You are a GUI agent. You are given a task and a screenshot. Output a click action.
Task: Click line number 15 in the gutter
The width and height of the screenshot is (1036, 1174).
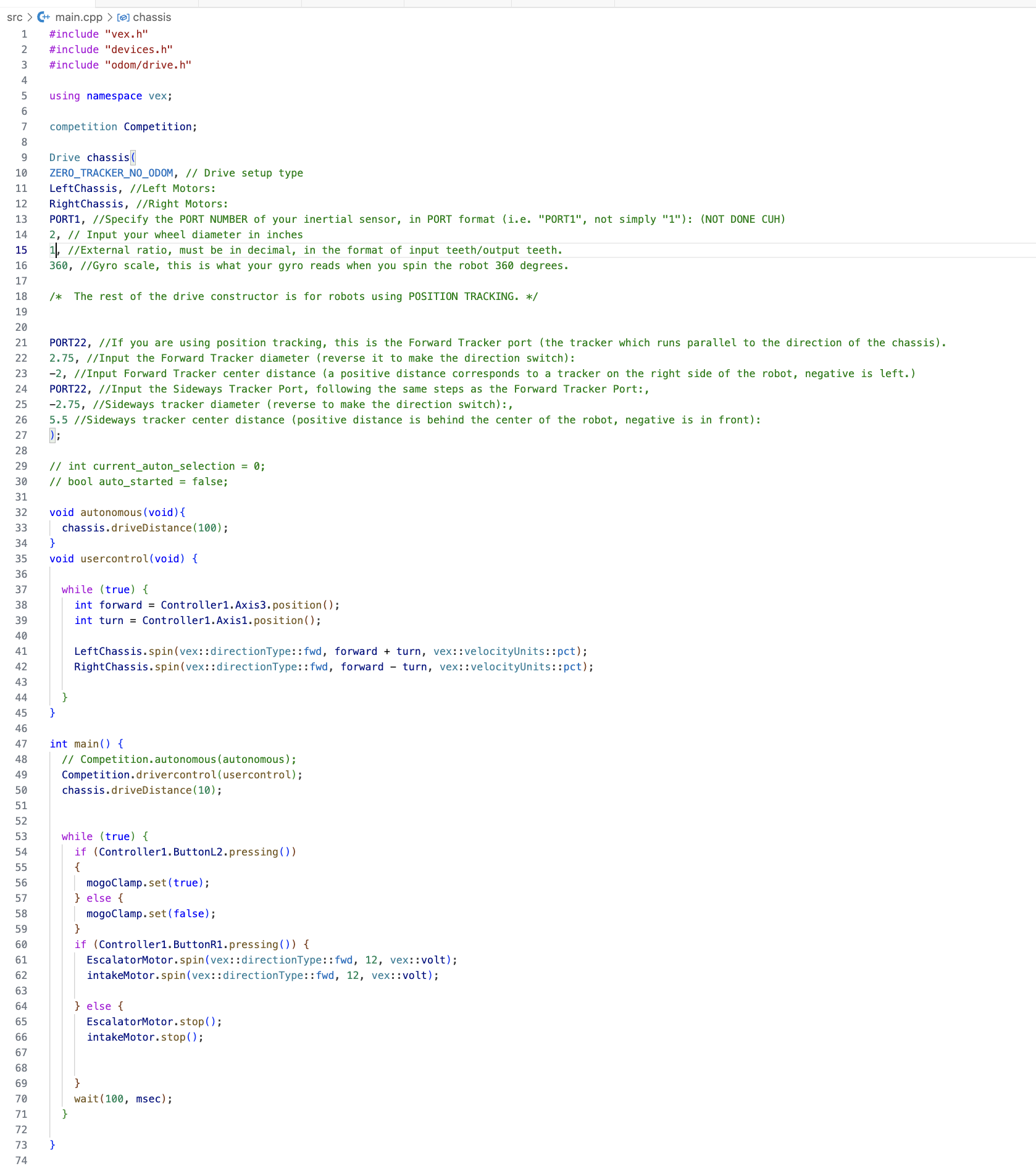[22, 250]
